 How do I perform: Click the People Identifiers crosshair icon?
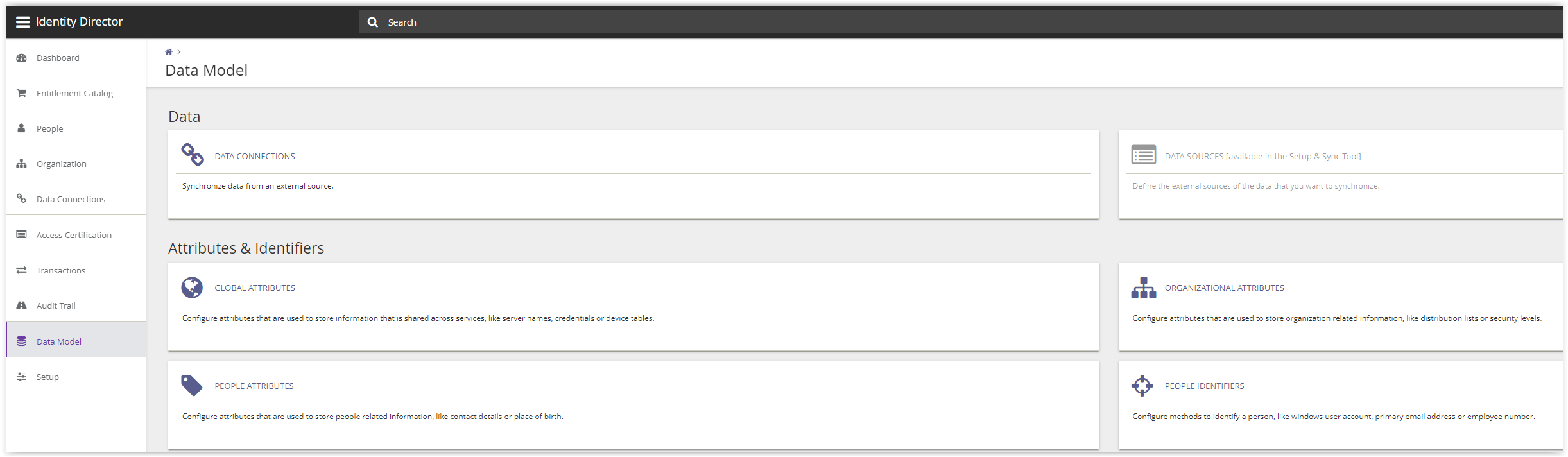(1142, 386)
